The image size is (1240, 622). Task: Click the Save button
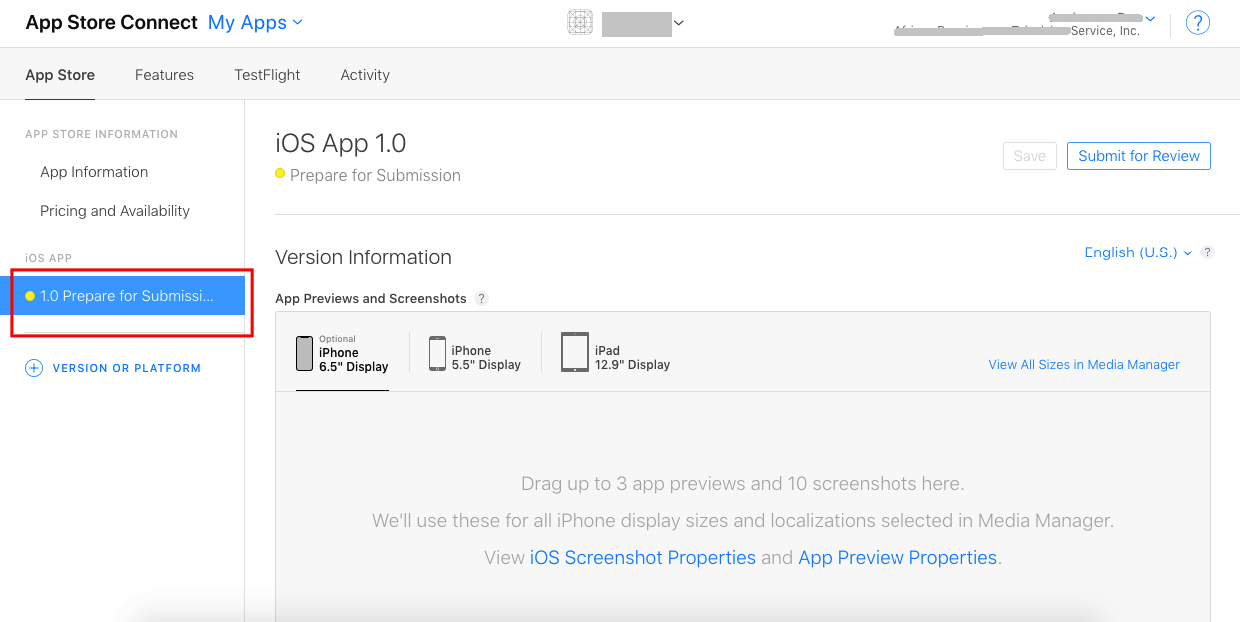tap(1030, 156)
